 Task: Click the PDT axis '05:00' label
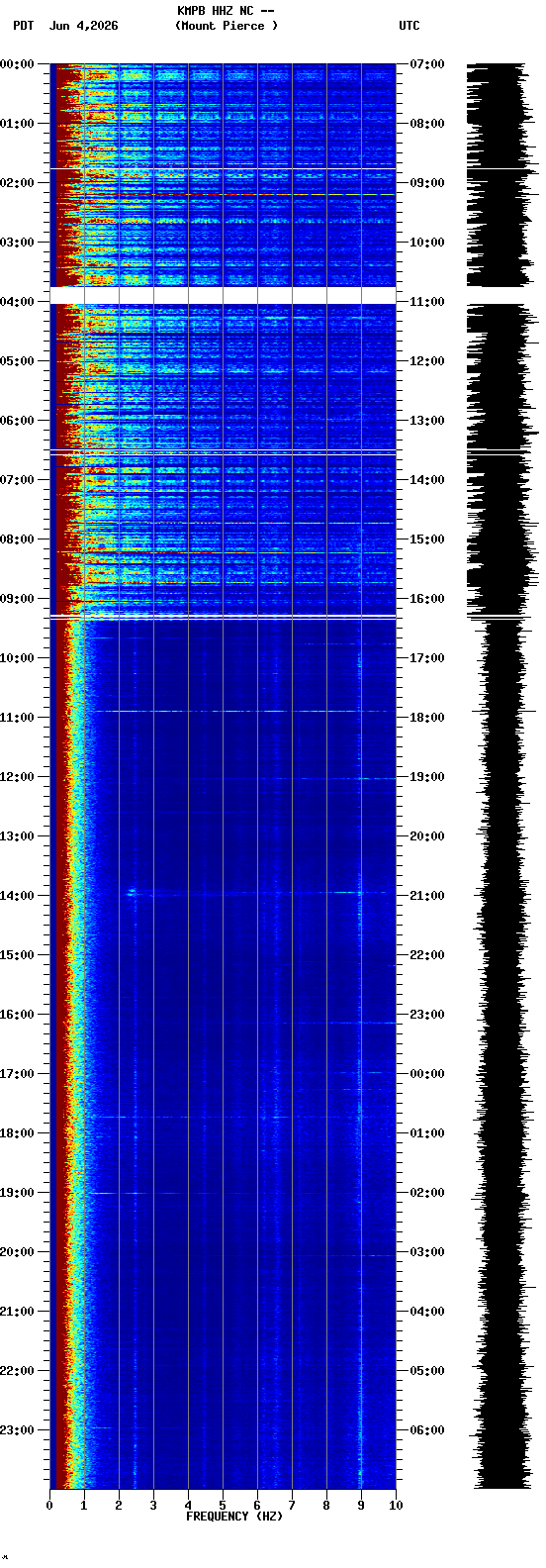[18, 361]
